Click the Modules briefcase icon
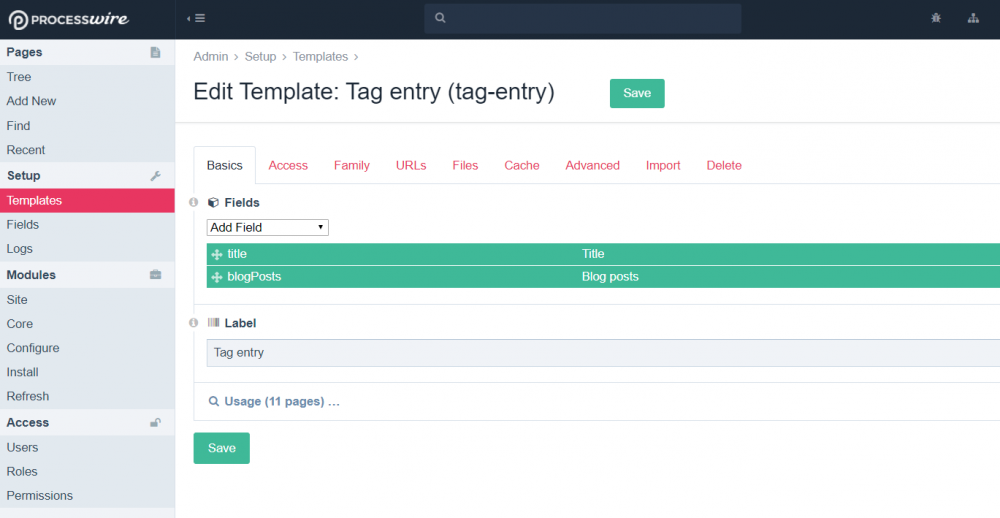This screenshot has height=518, width=1000. click(x=155, y=275)
